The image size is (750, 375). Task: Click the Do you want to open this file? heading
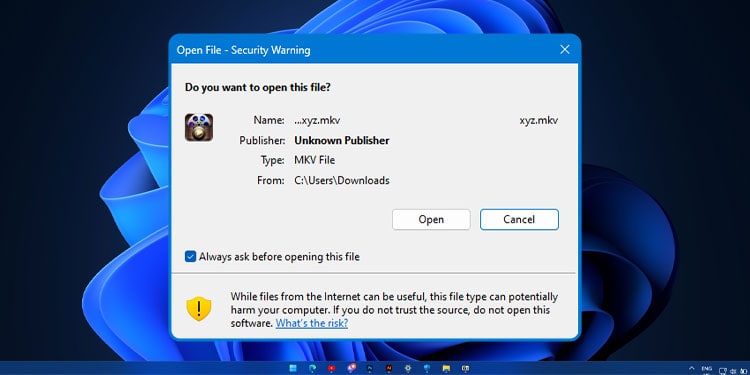click(x=257, y=88)
